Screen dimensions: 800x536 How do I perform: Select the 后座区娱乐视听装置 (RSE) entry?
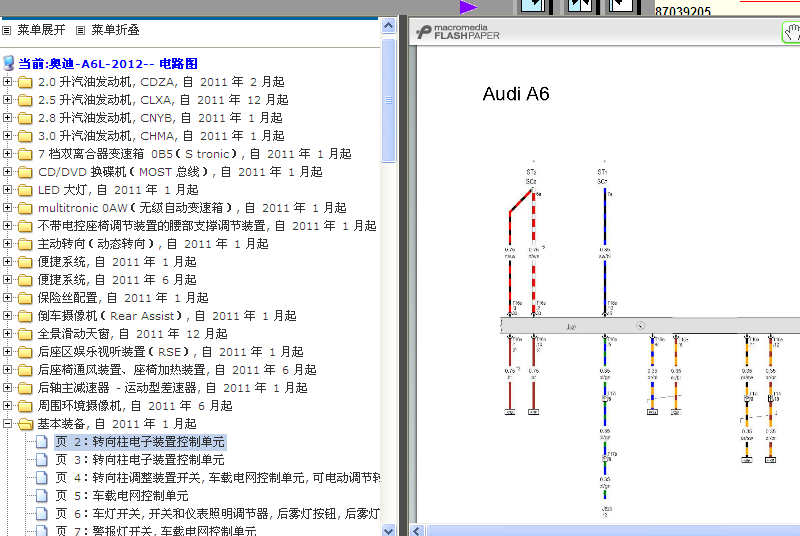coord(170,351)
